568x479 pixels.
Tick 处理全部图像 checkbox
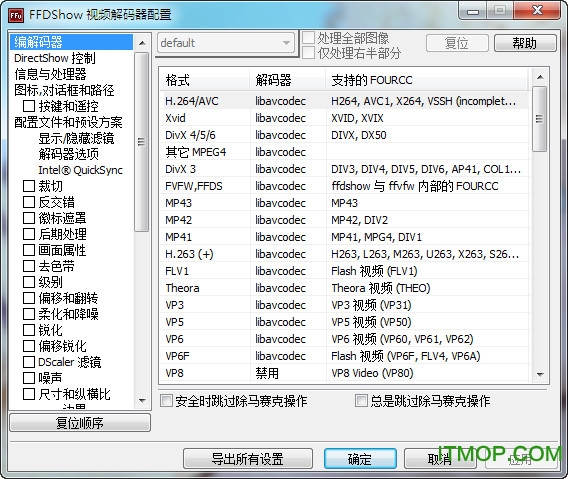pos(308,38)
